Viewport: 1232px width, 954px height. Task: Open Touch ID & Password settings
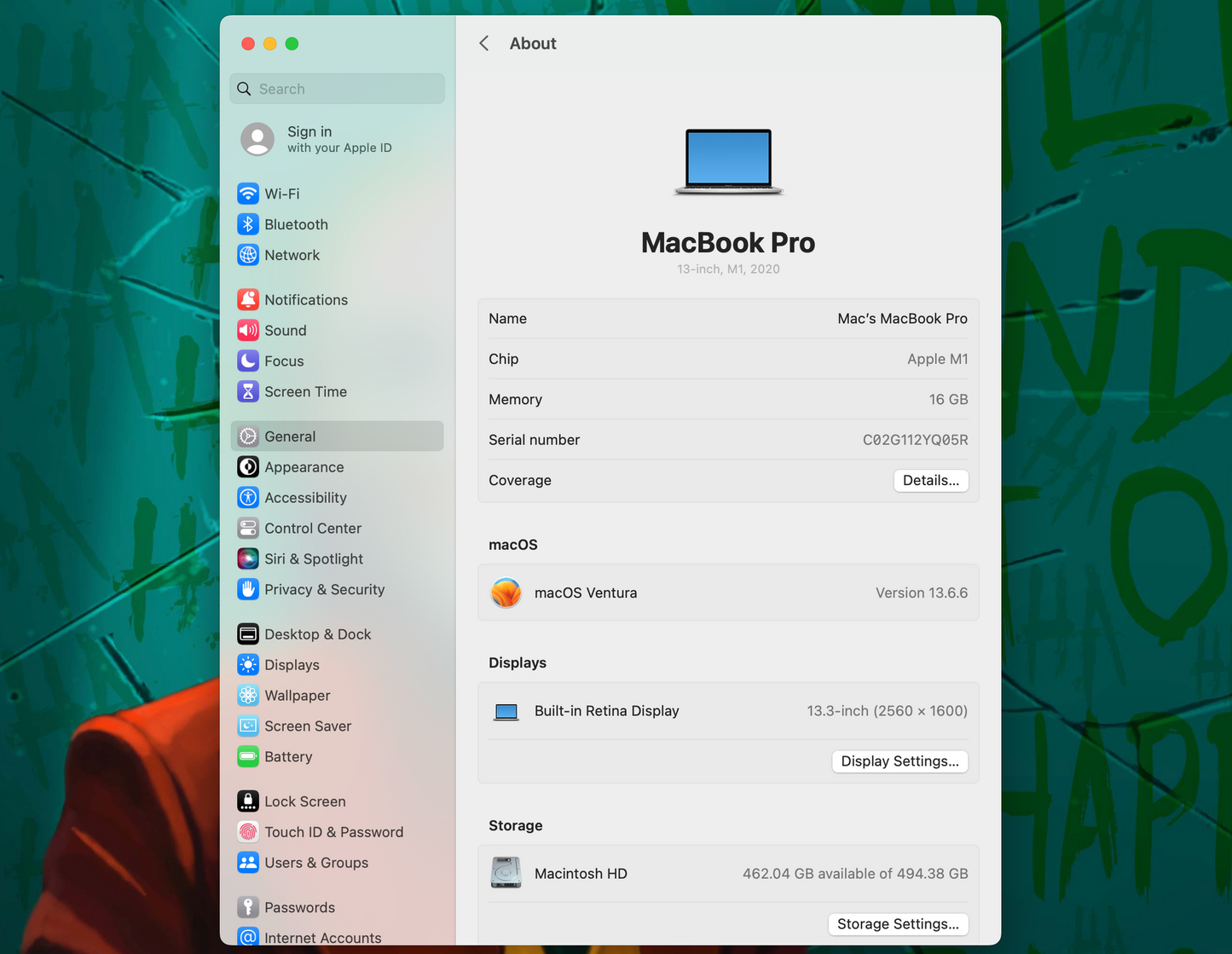(x=334, y=831)
